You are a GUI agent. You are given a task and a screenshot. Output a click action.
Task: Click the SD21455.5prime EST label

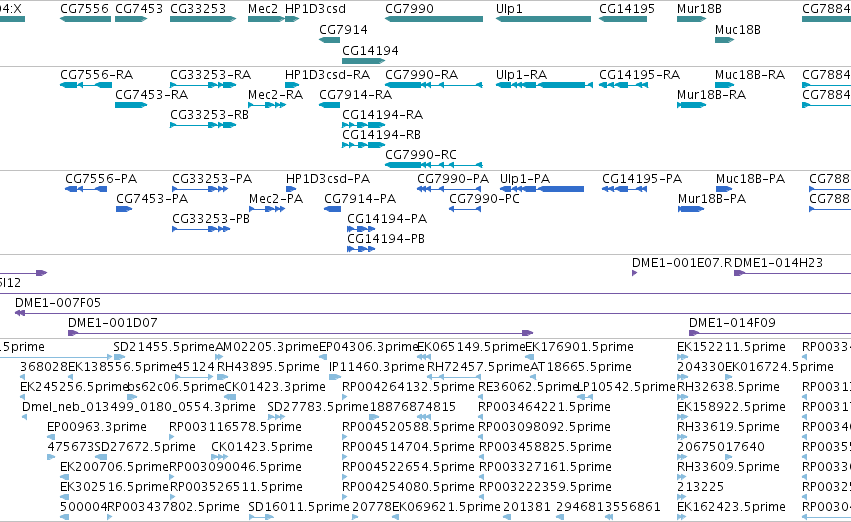point(164,347)
